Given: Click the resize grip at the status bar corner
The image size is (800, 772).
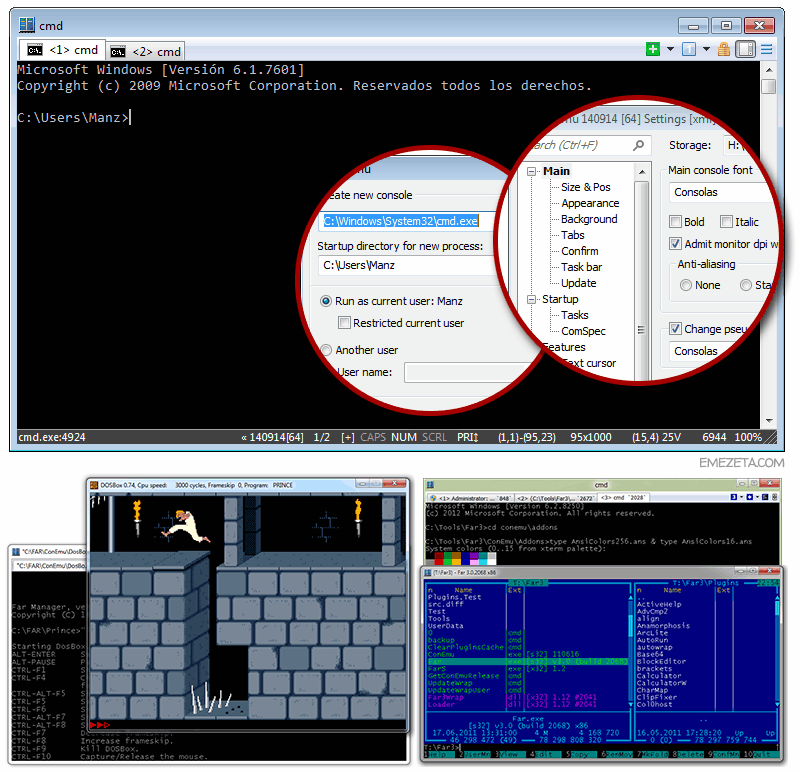Looking at the screenshot, I should pos(770,437).
